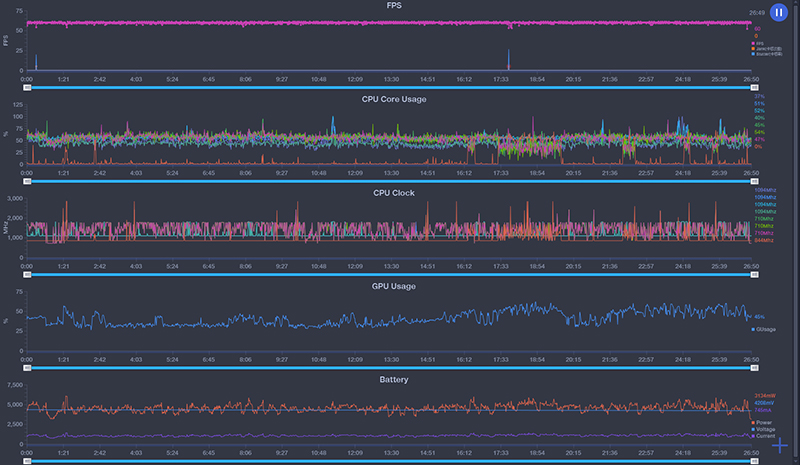Toggle the Current series in Battery legend

click(x=763, y=436)
